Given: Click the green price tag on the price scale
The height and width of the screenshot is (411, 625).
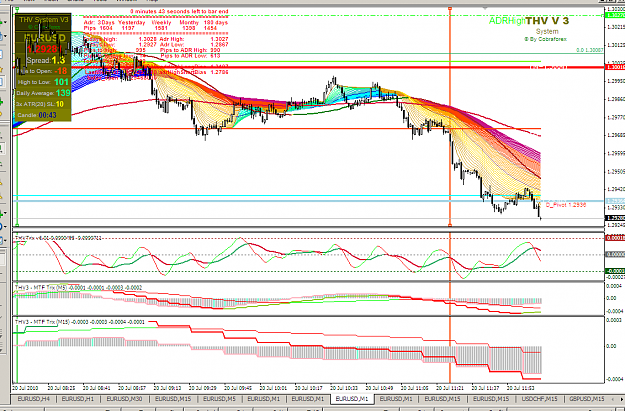Looking at the screenshot, I should click(615, 15).
